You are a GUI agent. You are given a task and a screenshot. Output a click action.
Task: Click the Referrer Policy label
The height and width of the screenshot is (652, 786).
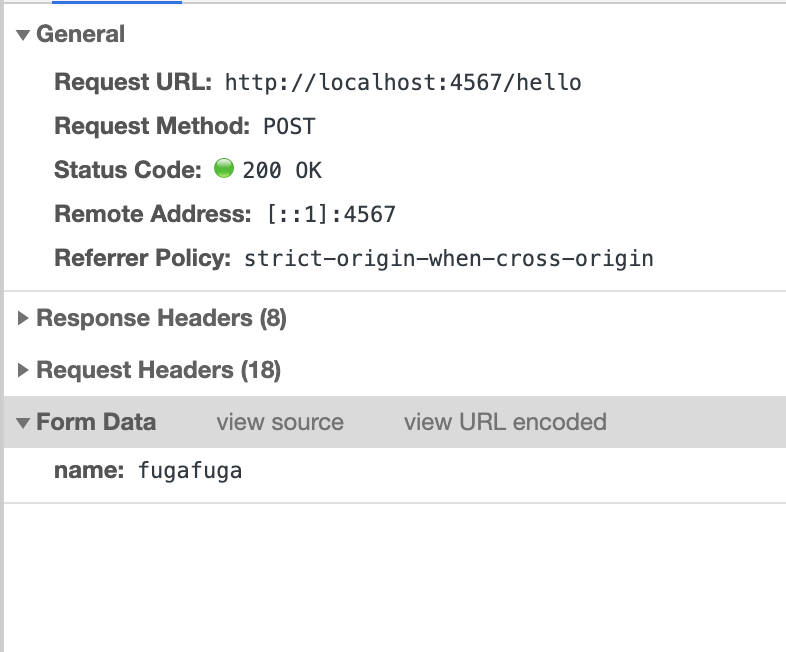[142, 258]
